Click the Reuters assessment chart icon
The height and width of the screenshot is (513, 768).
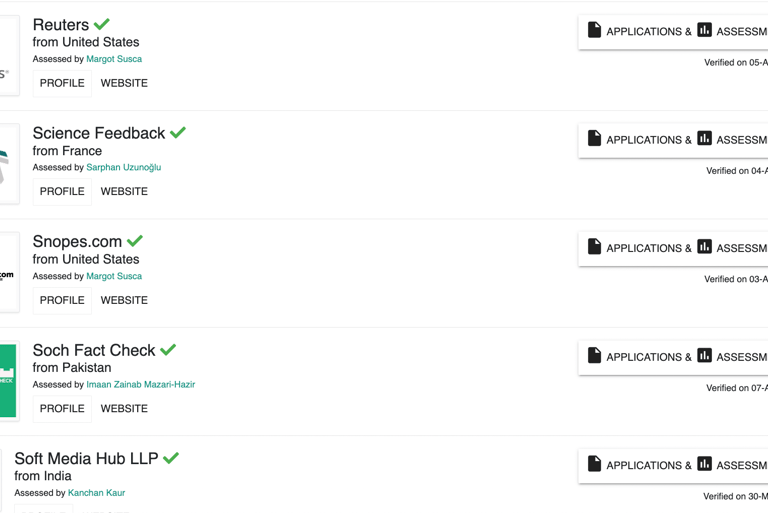click(x=704, y=30)
